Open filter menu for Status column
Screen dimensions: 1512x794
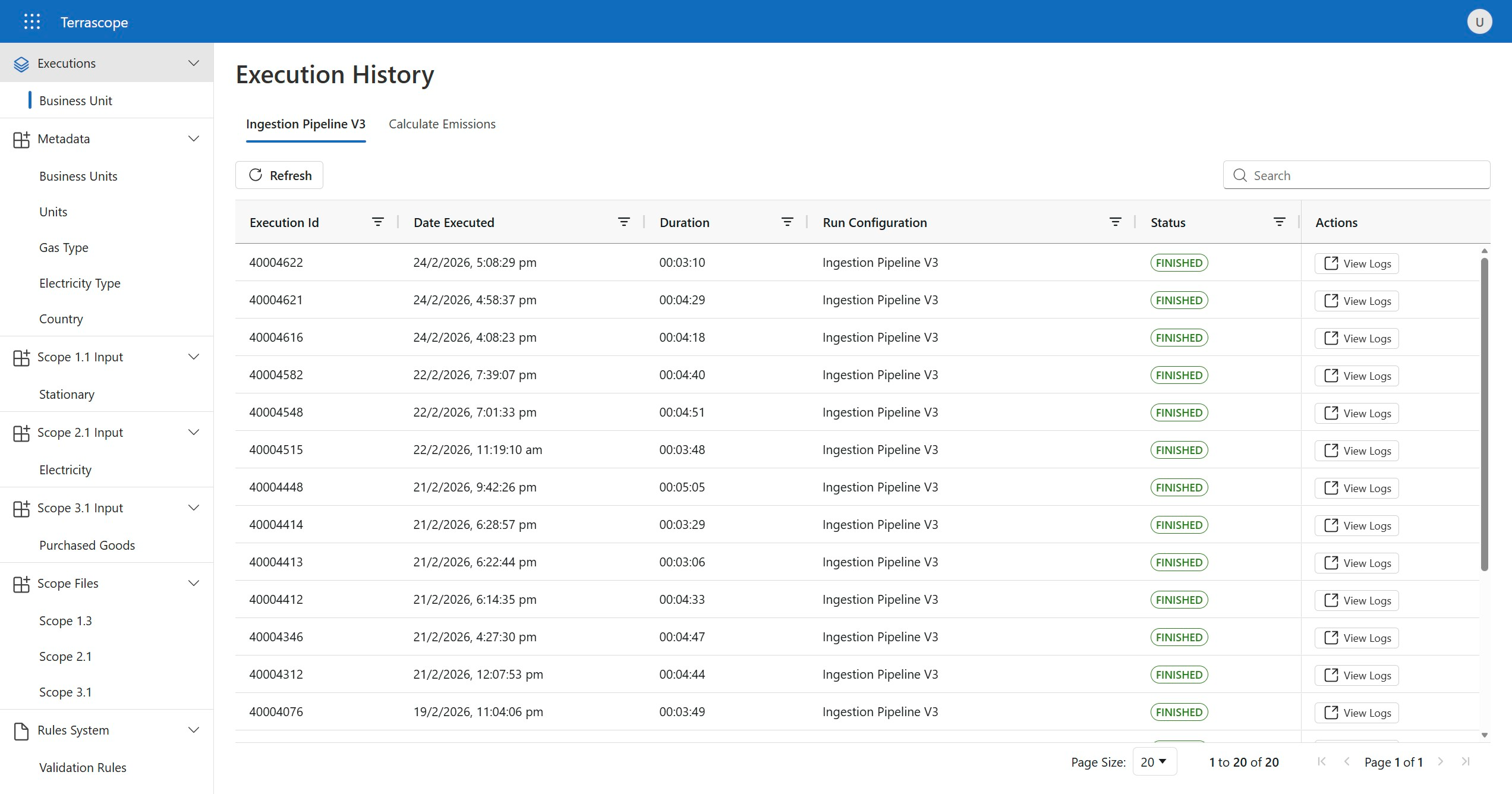tap(1279, 222)
